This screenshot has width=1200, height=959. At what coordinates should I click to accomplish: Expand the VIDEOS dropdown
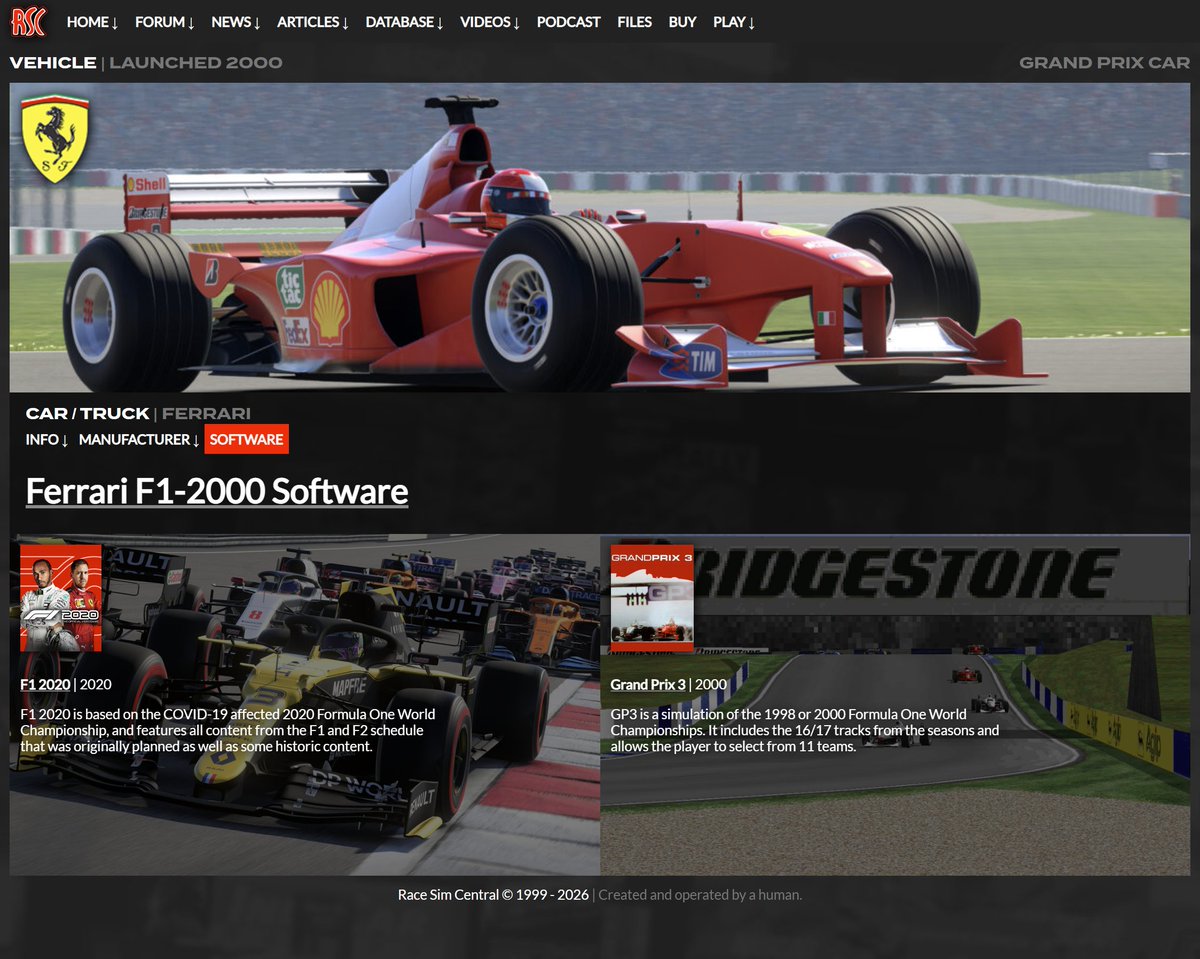click(x=489, y=21)
